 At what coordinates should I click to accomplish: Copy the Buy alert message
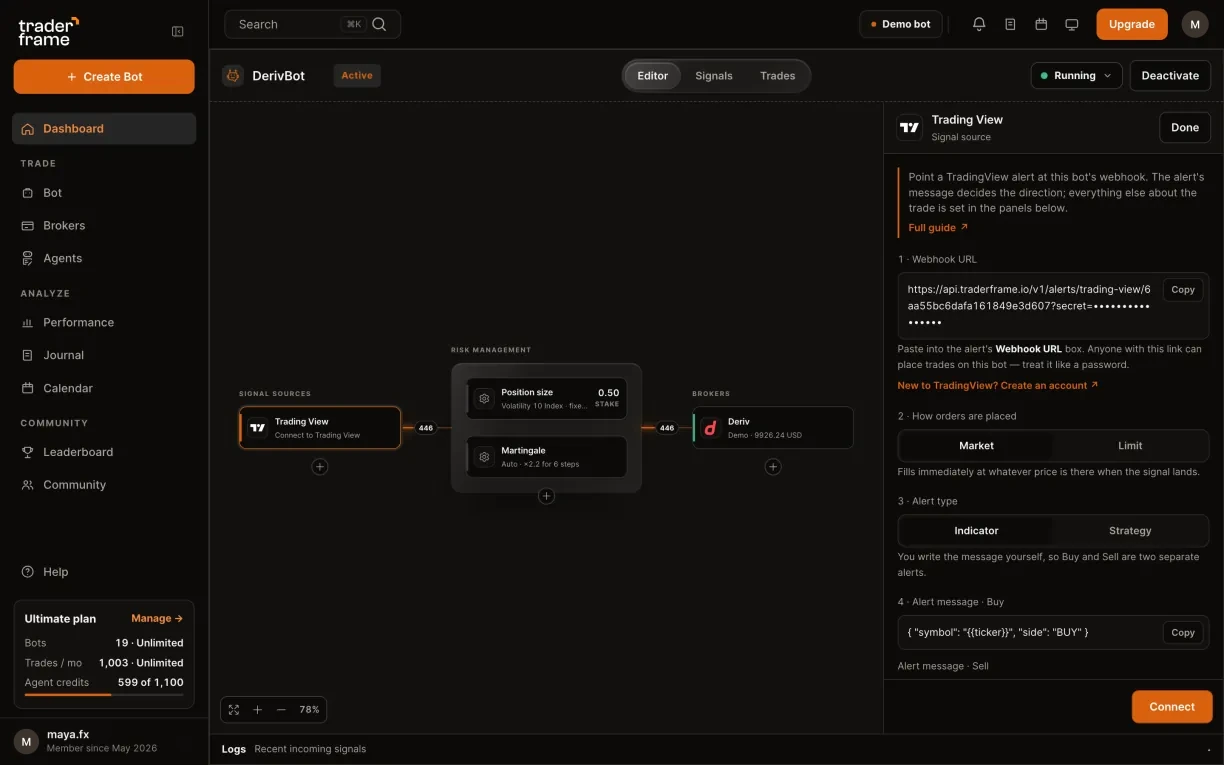(x=1183, y=632)
